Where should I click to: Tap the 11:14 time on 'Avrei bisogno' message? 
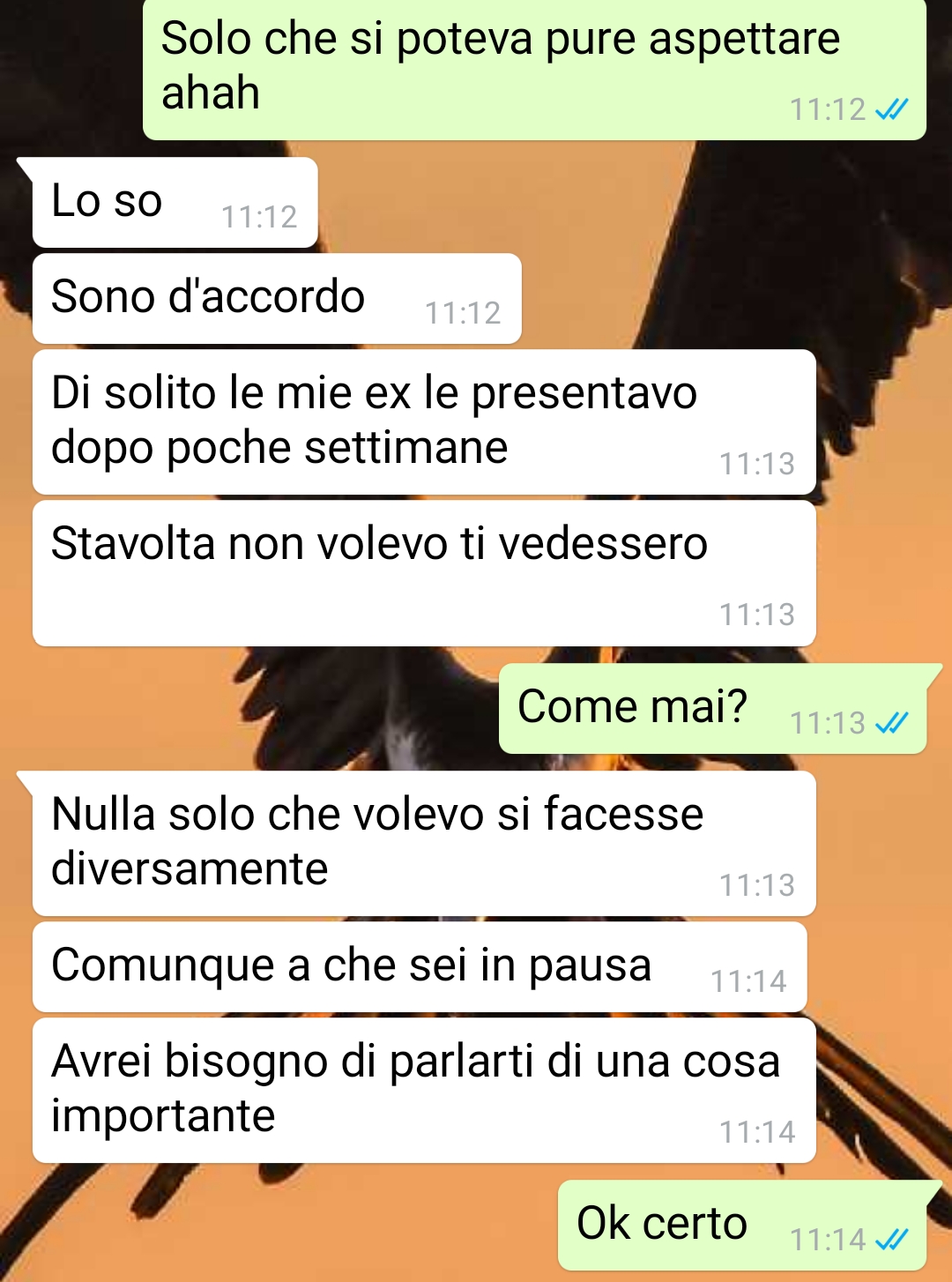click(x=757, y=1132)
